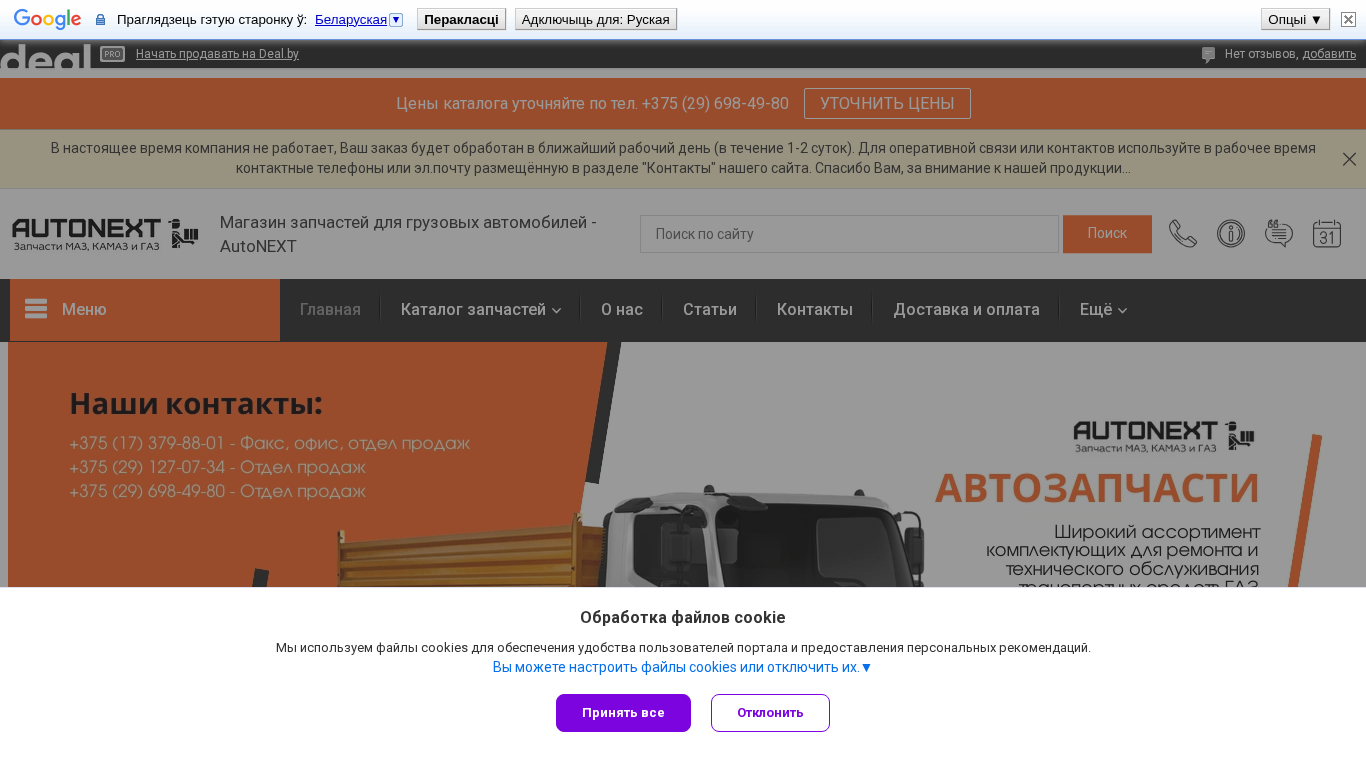
Task: Click the Нет отзывов text
Action: (1261, 54)
